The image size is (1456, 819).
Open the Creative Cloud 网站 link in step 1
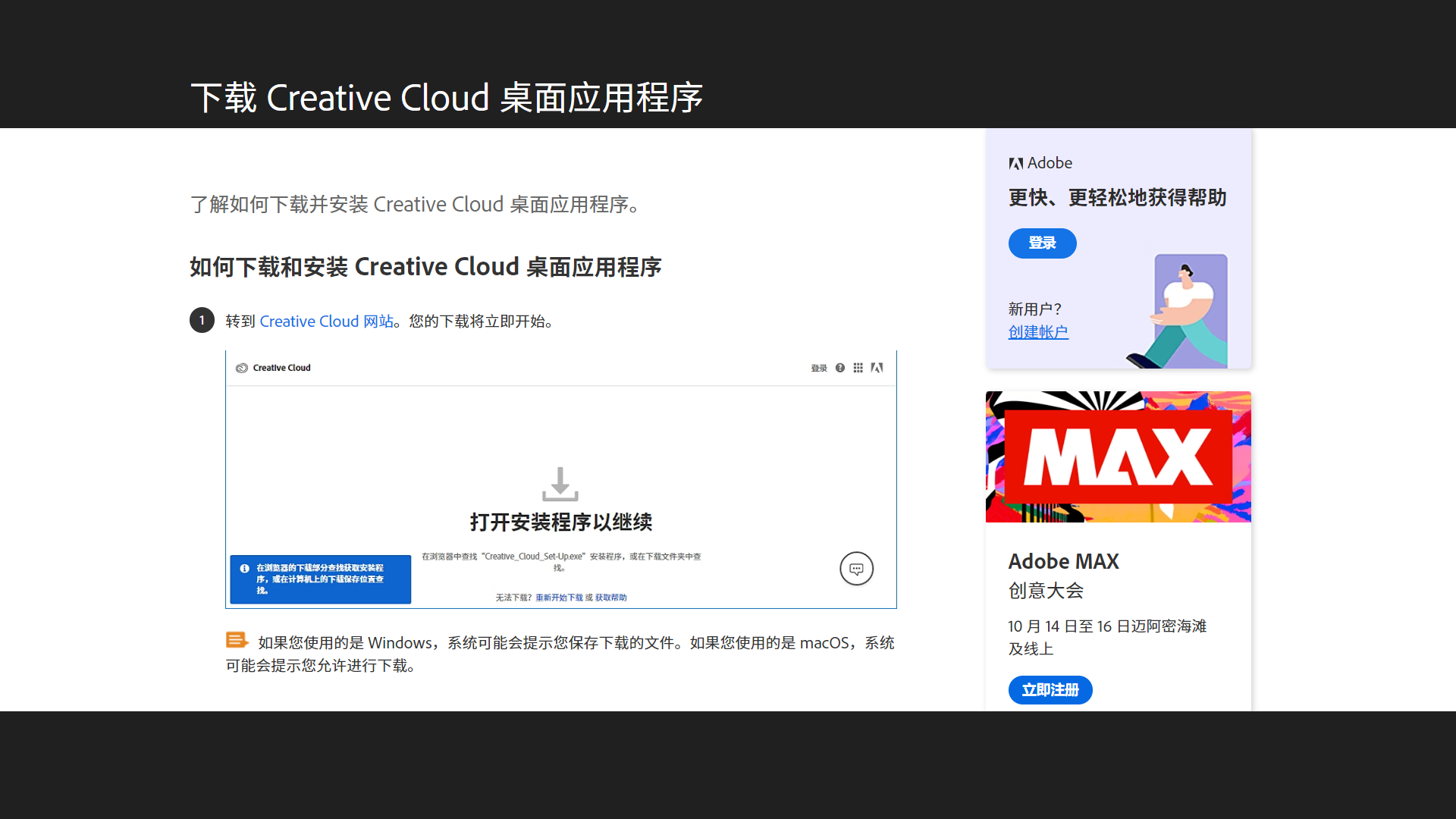[326, 321]
